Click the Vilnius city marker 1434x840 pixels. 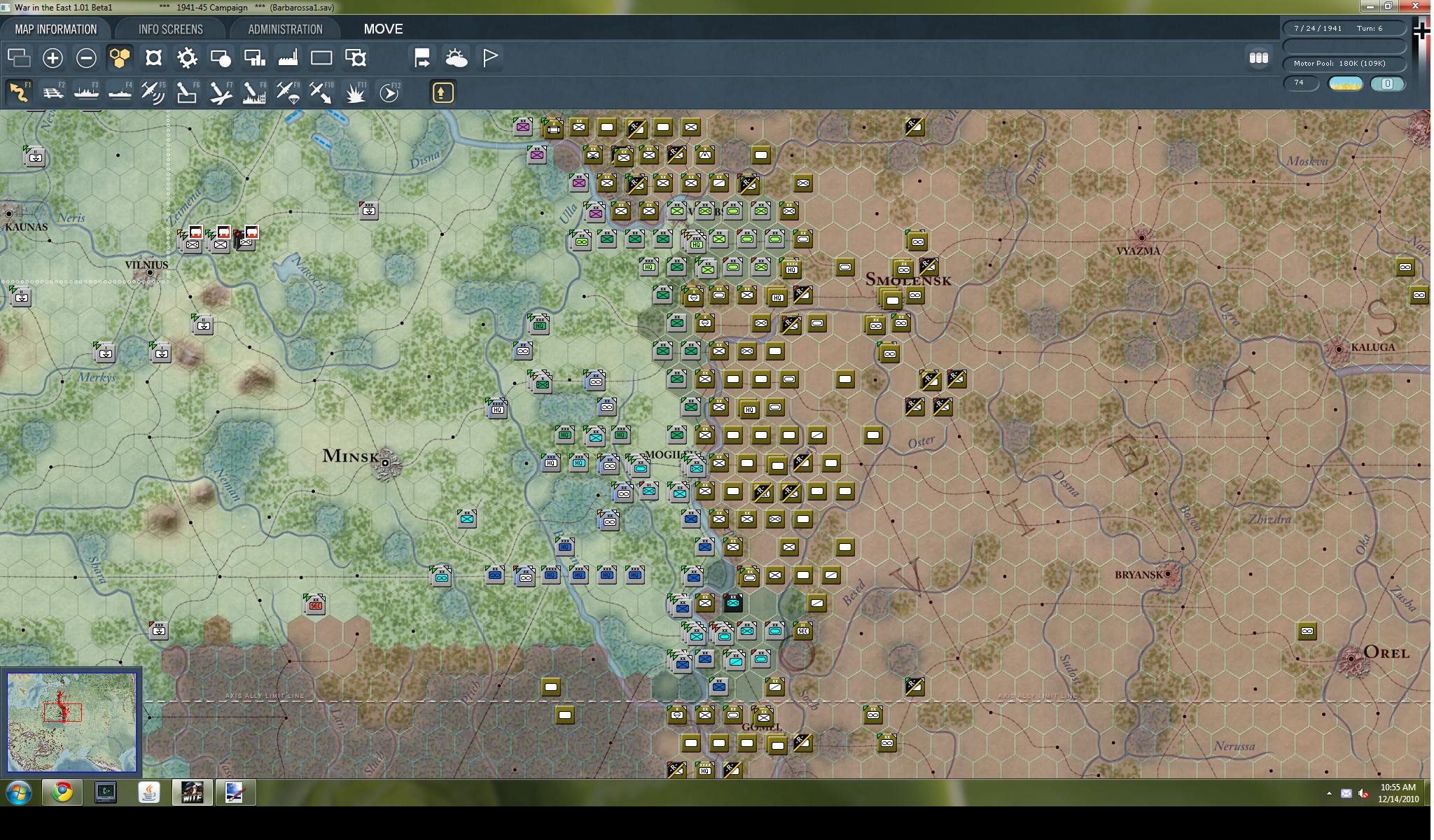click(149, 273)
